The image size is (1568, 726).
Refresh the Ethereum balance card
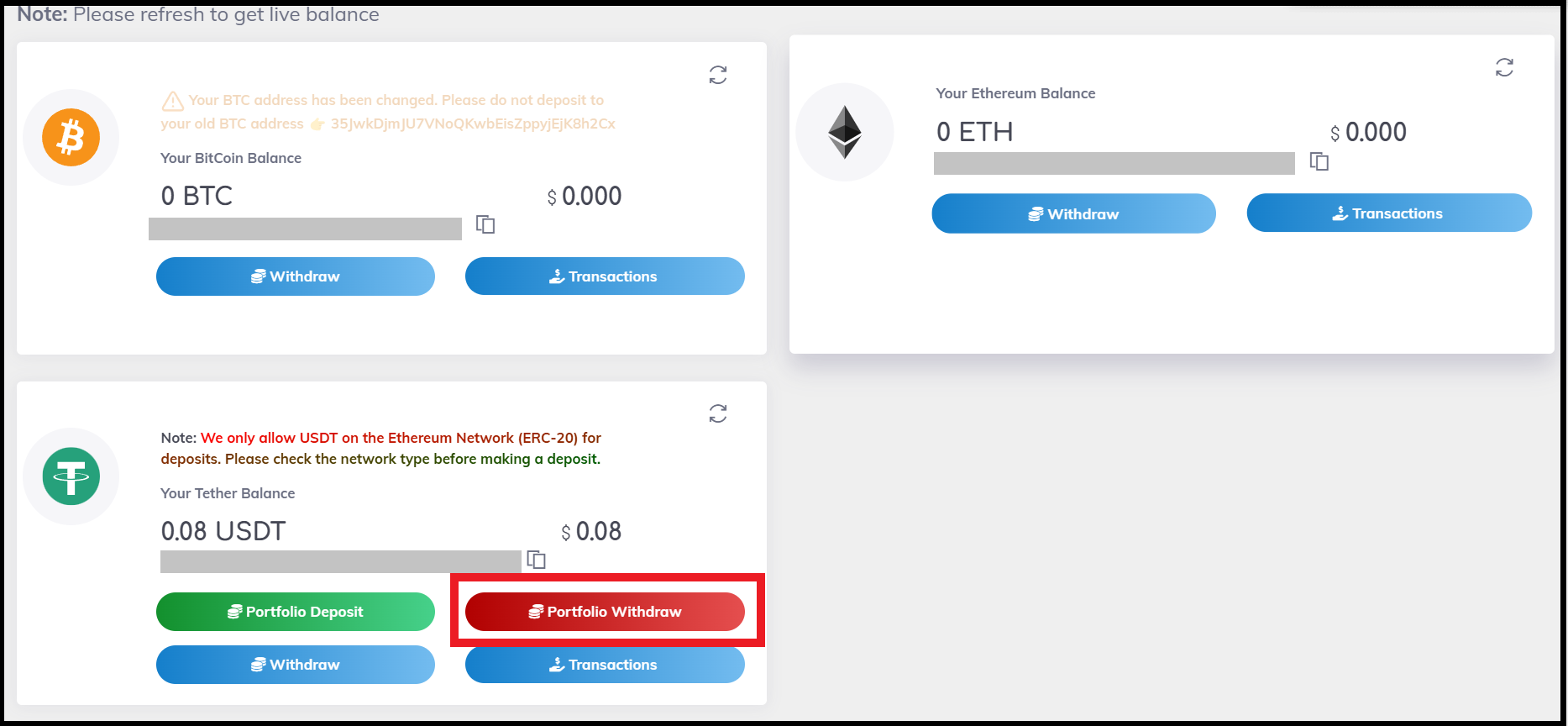coord(1504,67)
